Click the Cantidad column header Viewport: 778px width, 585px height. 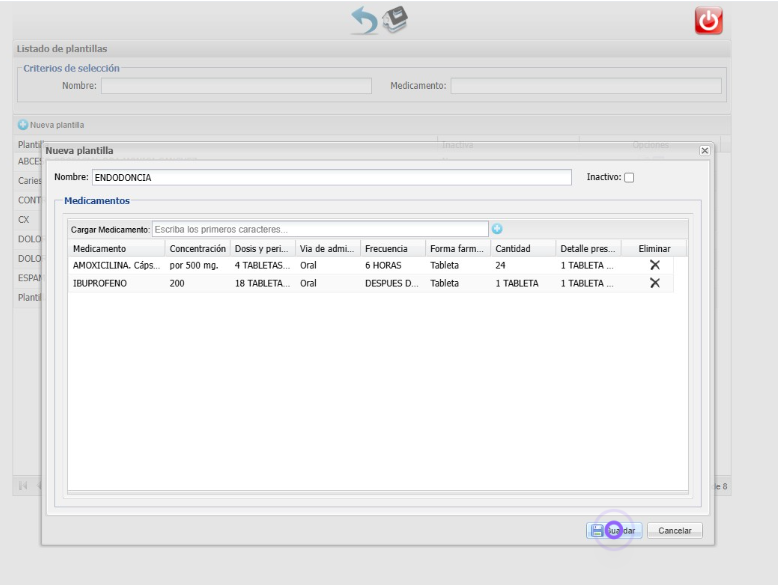click(513, 248)
